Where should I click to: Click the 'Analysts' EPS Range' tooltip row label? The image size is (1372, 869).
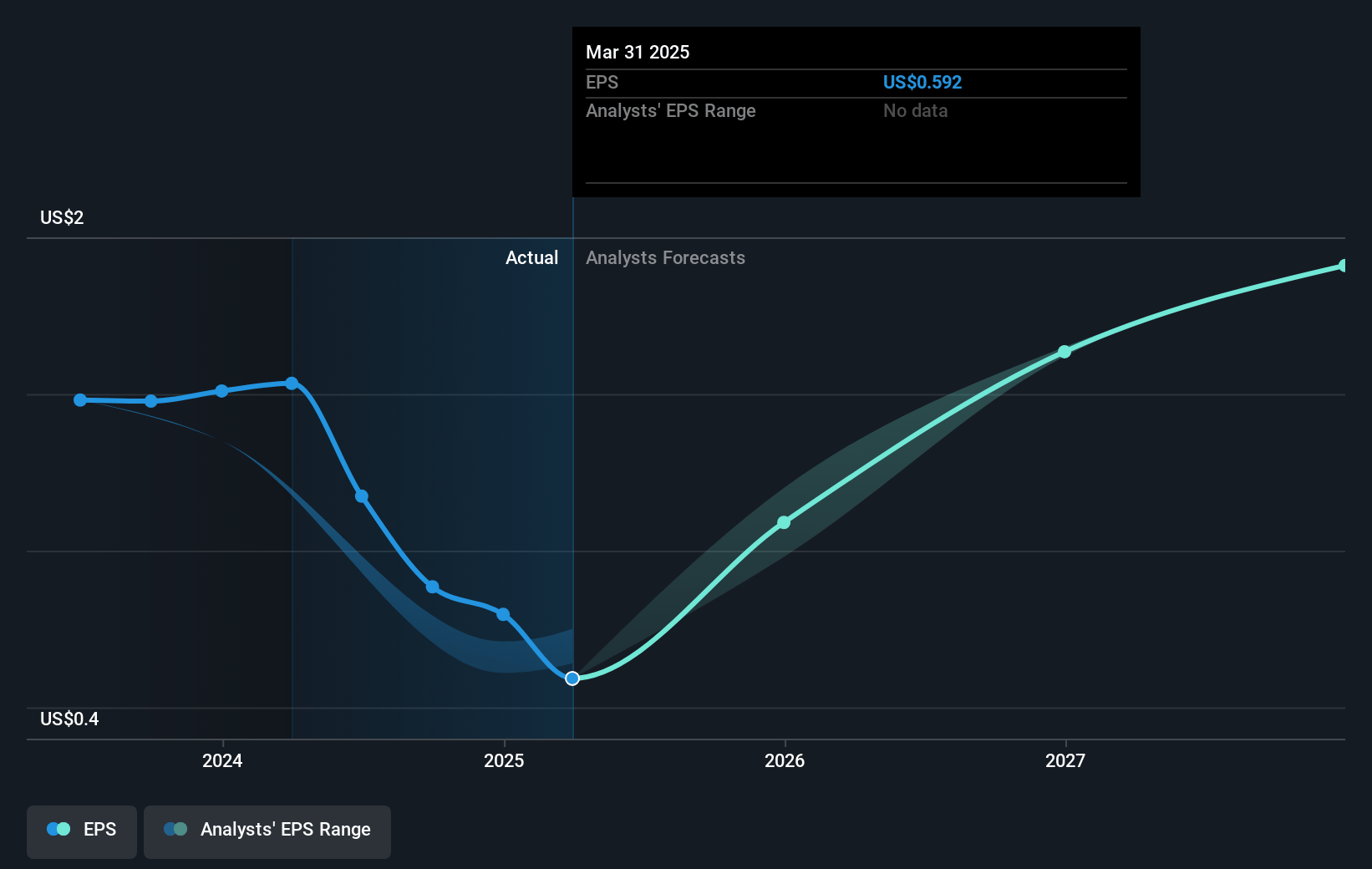click(x=670, y=110)
